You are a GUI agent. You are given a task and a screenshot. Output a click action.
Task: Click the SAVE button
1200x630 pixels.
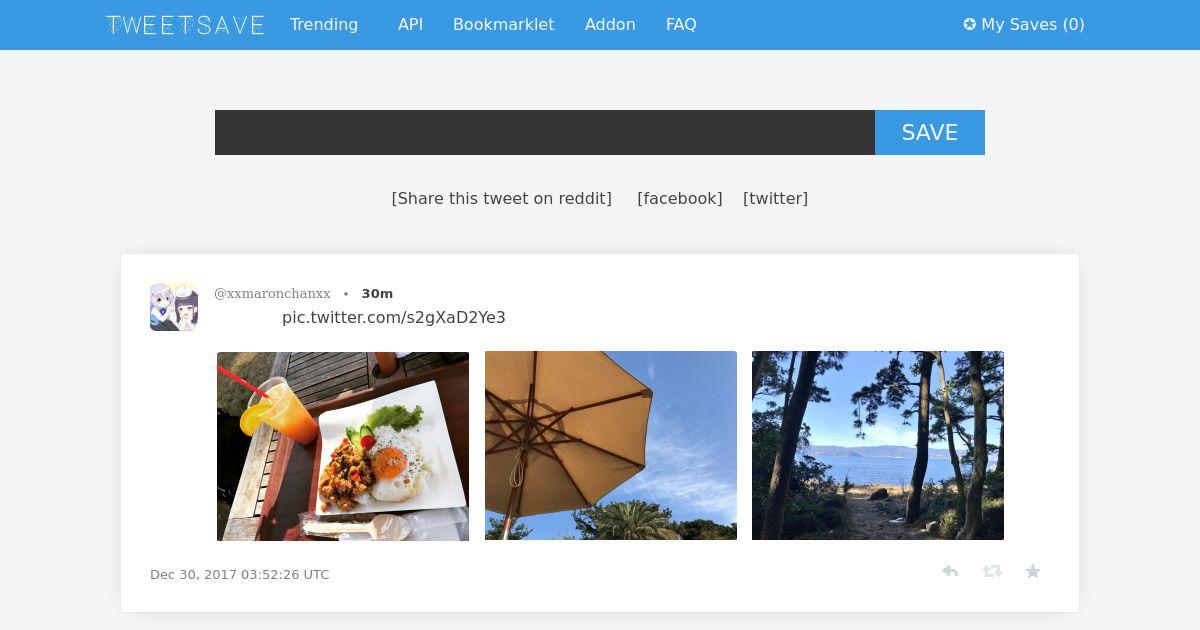930,132
